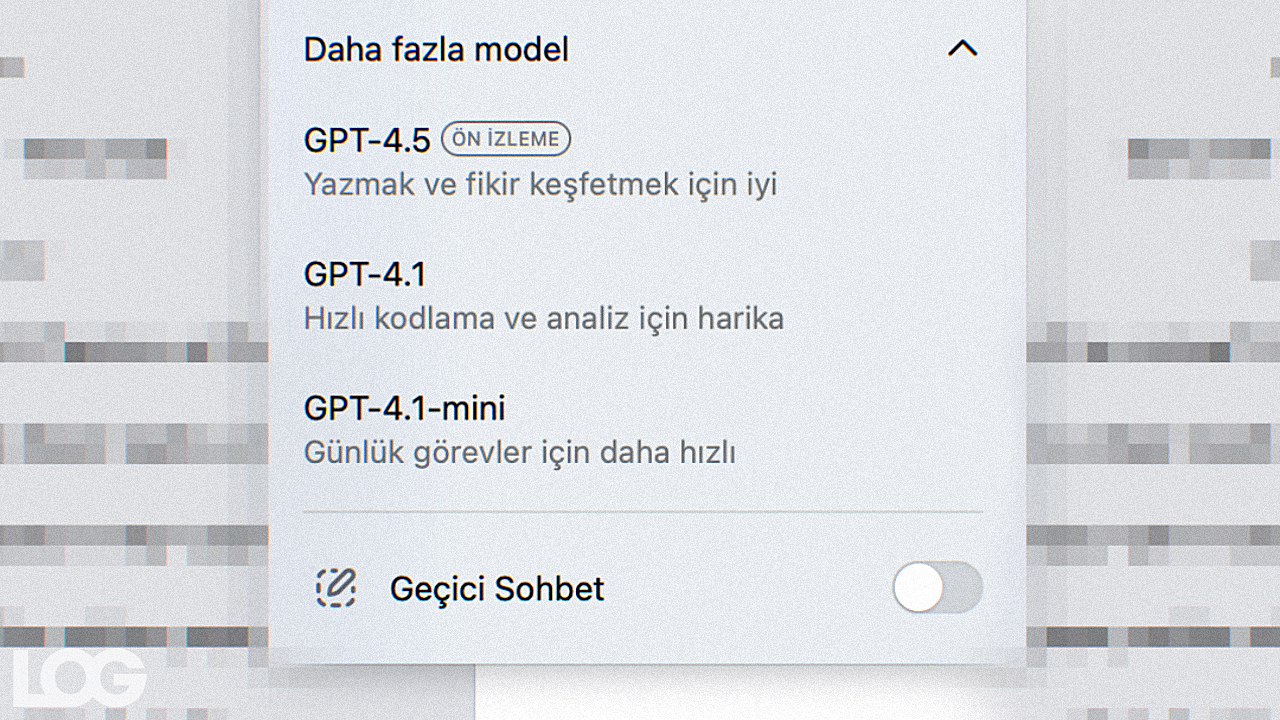1280x720 pixels.
Task: Click the white knob of the Geçici Sohbet switch
Action: coord(918,587)
